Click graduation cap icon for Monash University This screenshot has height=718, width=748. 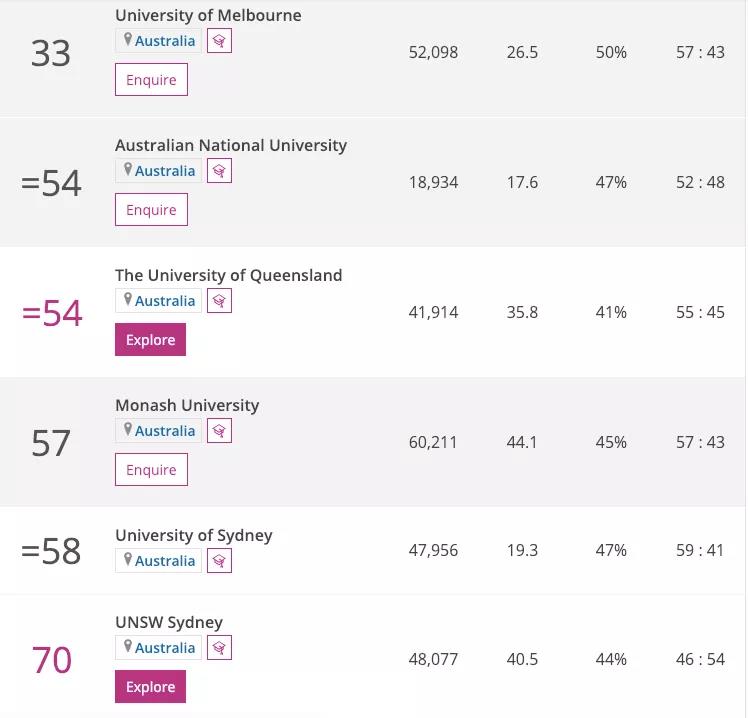point(219,431)
